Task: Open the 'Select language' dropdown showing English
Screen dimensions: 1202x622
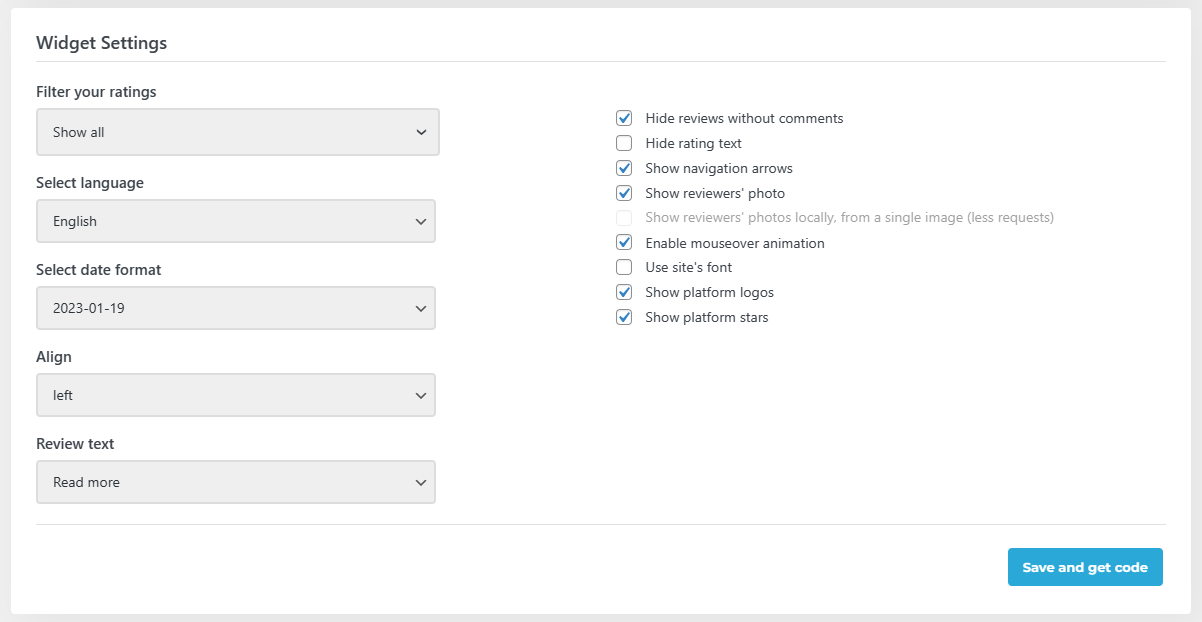Action: [x=236, y=221]
